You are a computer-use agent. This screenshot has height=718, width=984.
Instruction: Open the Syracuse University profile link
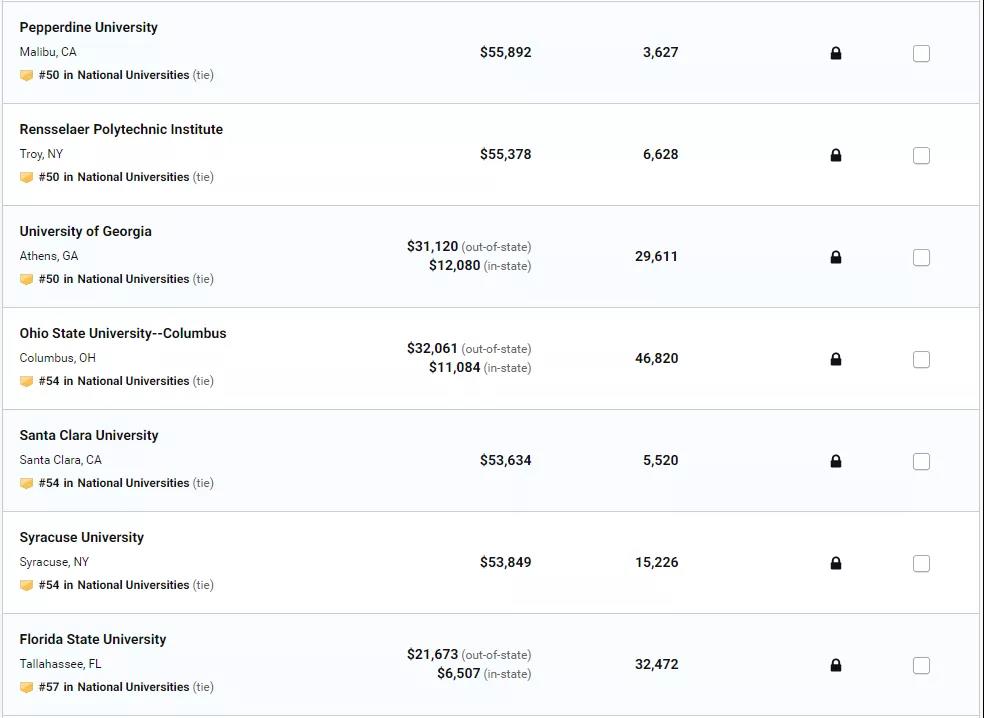tap(82, 537)
